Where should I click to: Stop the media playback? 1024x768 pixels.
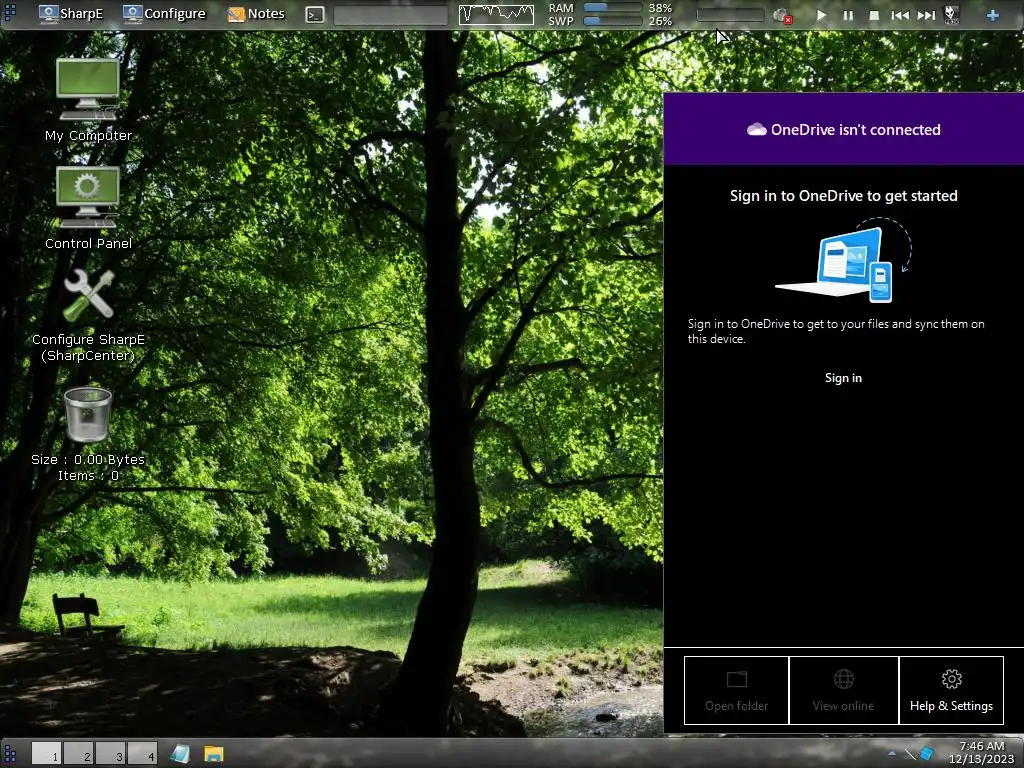tap(874, 15)
